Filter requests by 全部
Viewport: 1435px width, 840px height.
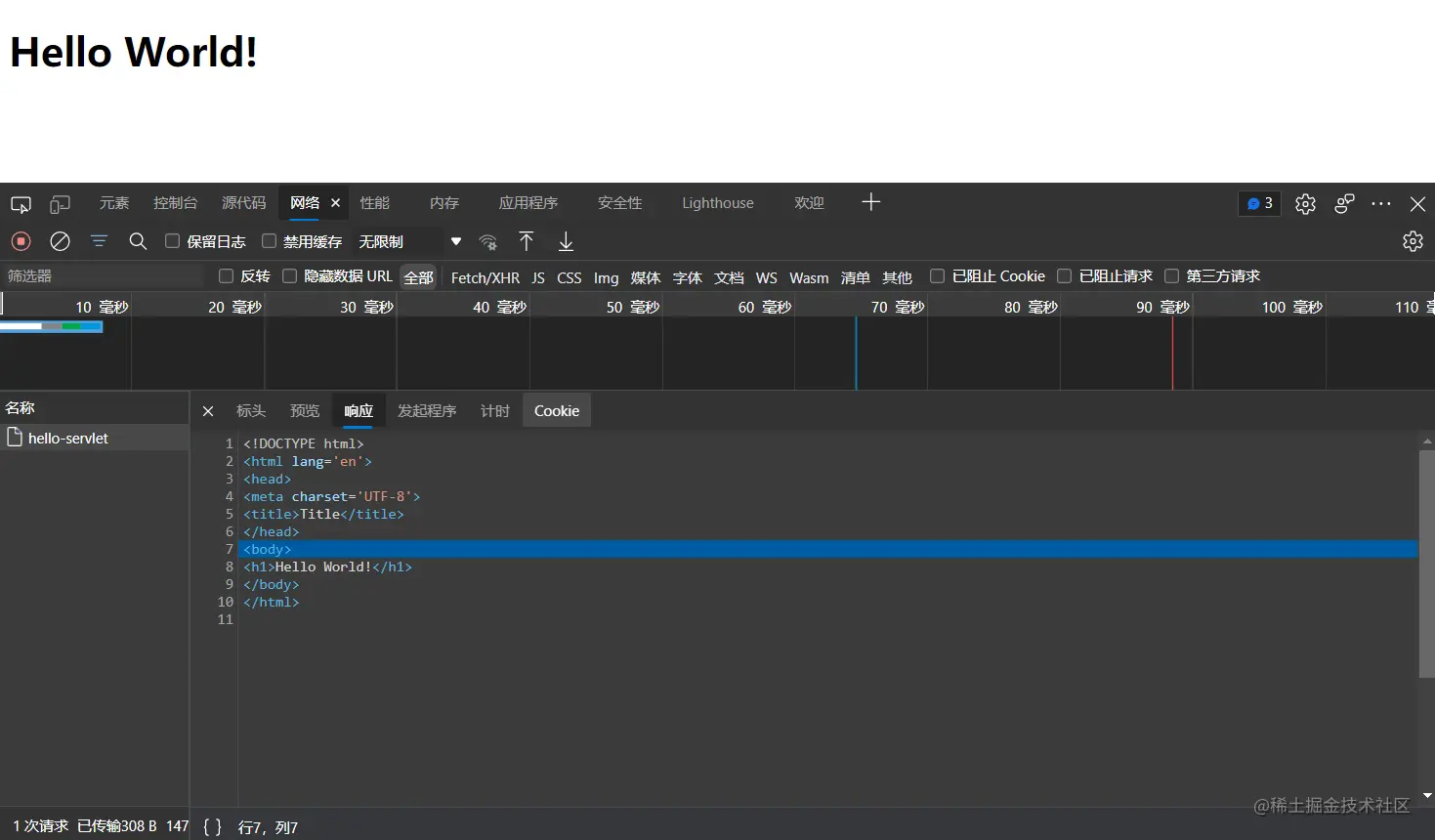419,277
